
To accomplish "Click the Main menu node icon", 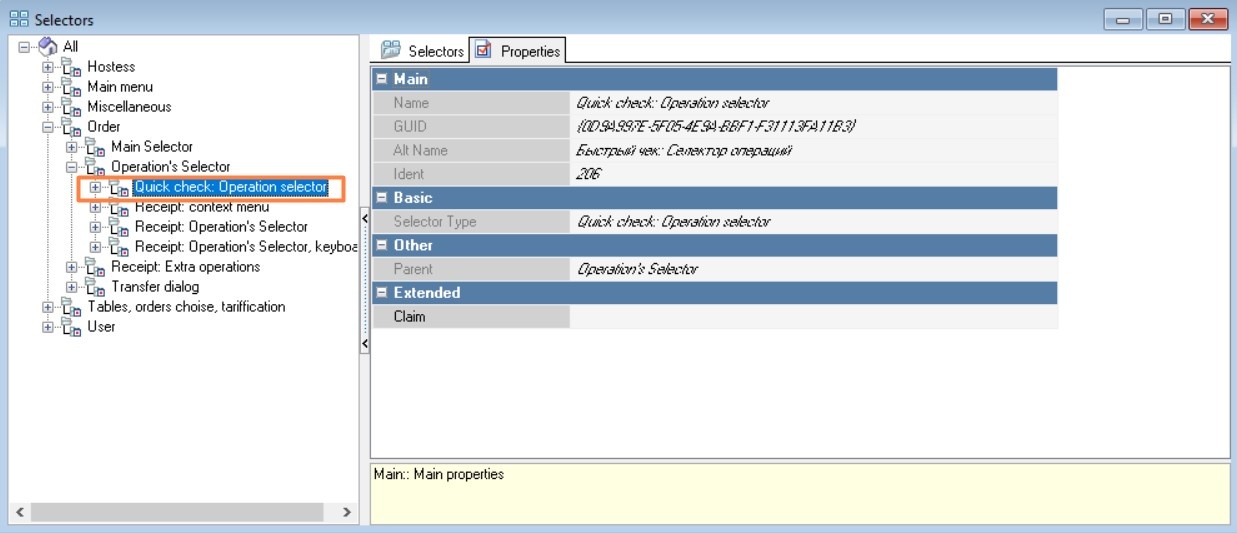I will pos(72,87).
